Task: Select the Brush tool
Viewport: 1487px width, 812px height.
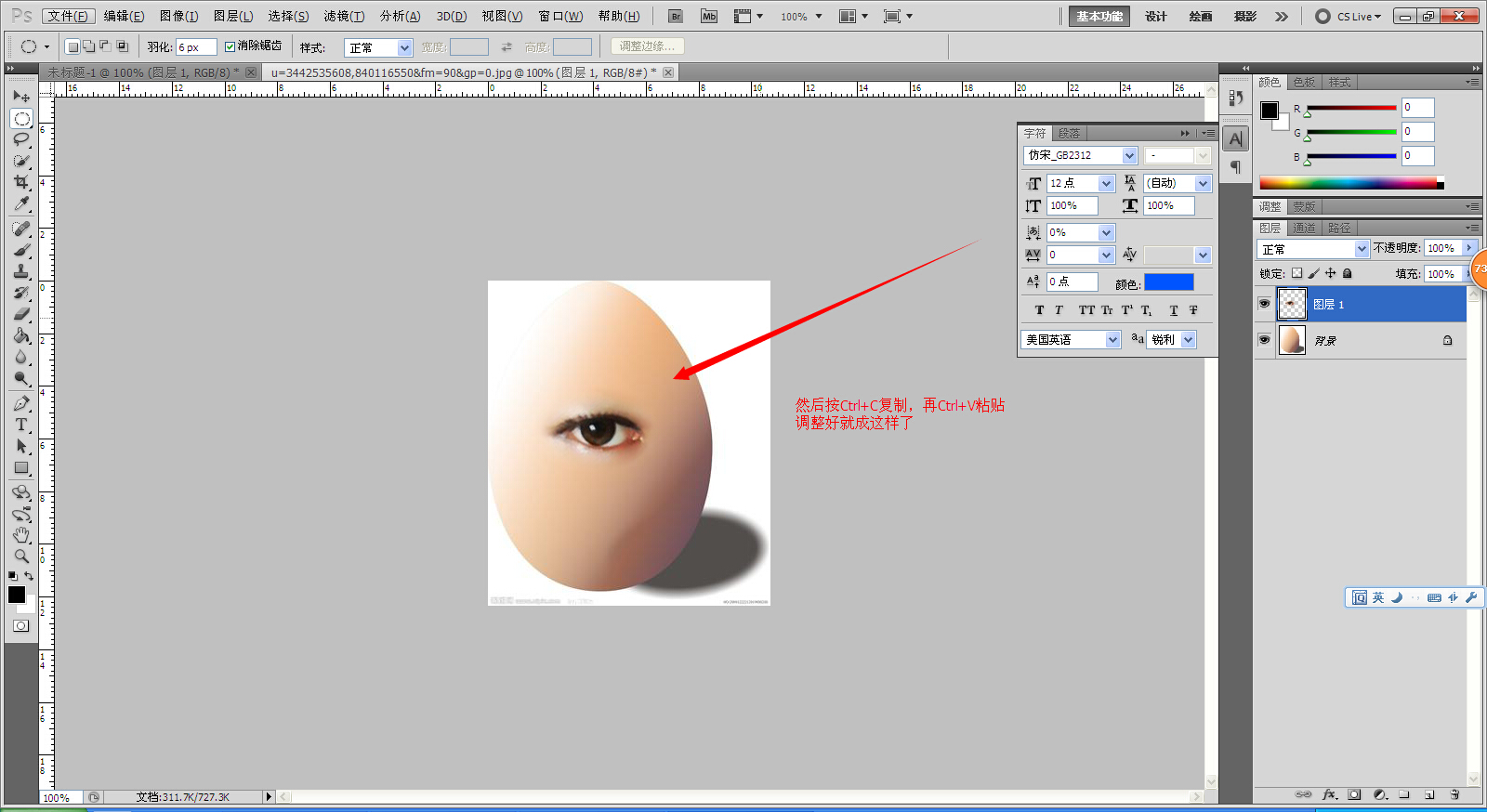Action: coord(21,250)
